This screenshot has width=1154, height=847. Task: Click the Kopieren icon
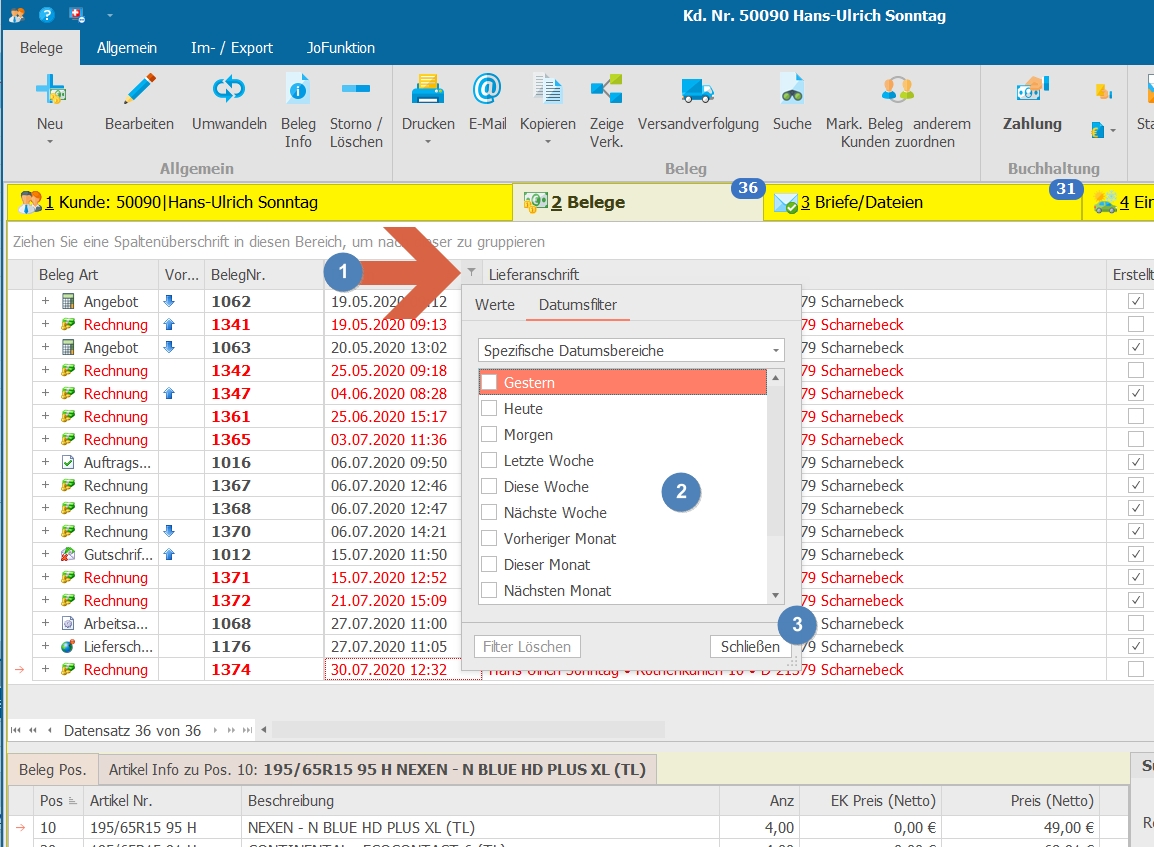click(x=548, y=89)
